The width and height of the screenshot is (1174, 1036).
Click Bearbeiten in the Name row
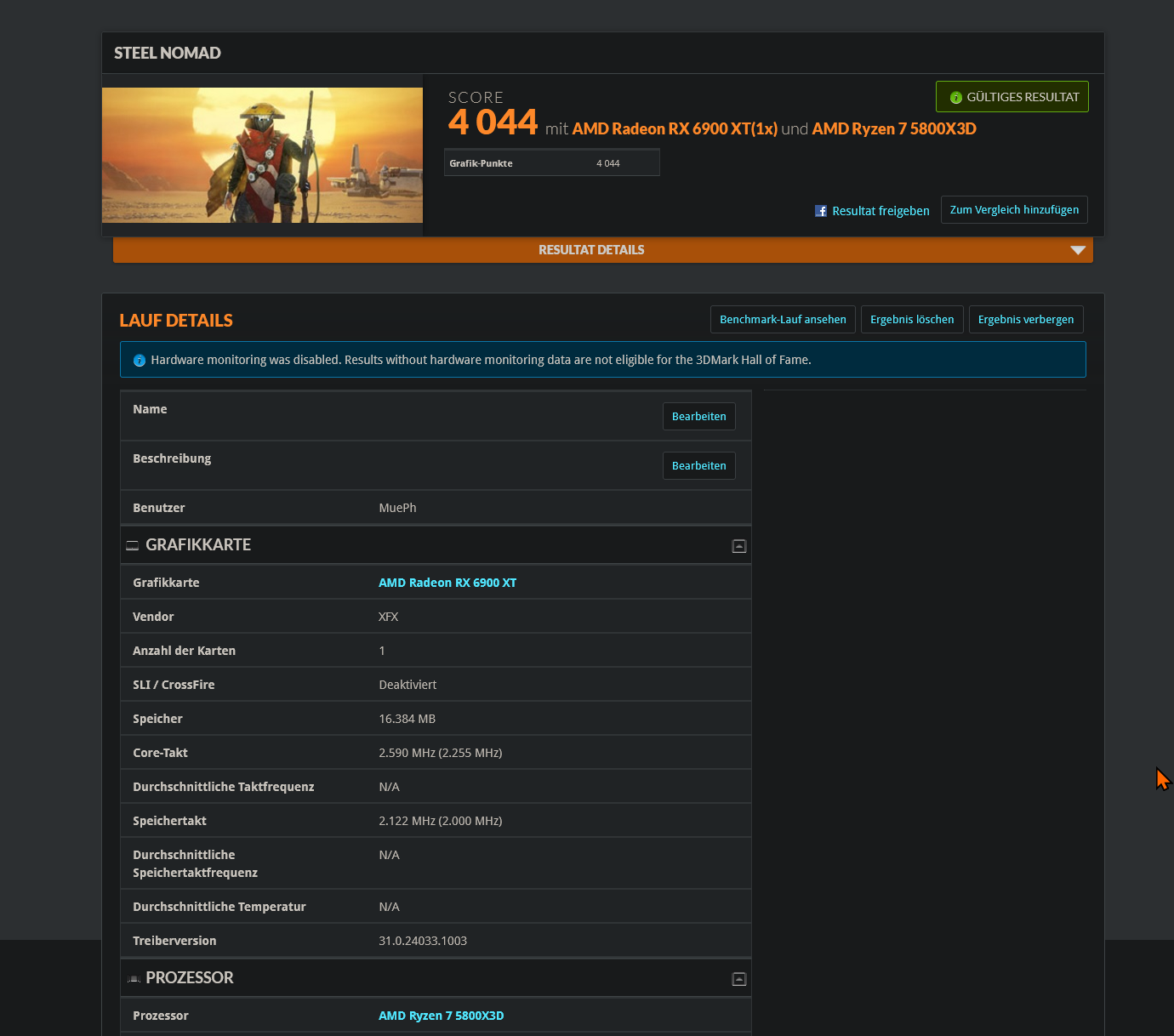tap(699, 417)
